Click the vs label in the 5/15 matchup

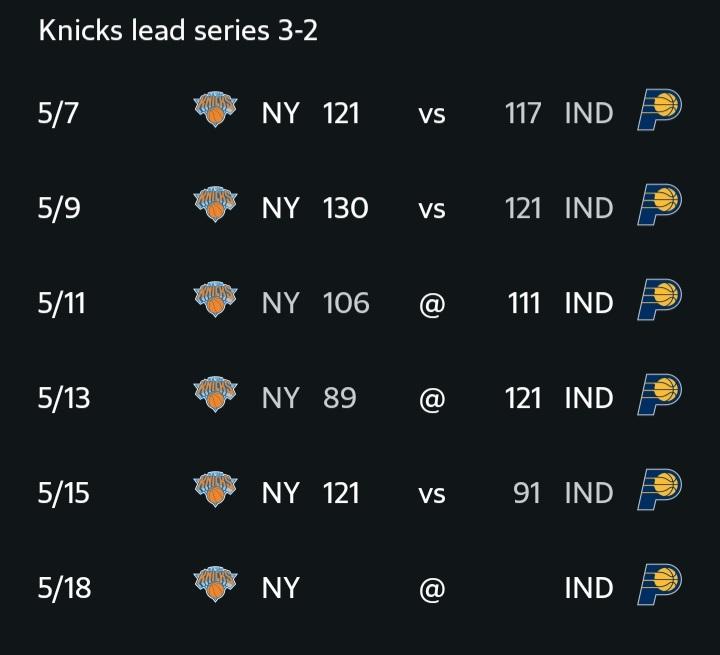click(432, 495)
